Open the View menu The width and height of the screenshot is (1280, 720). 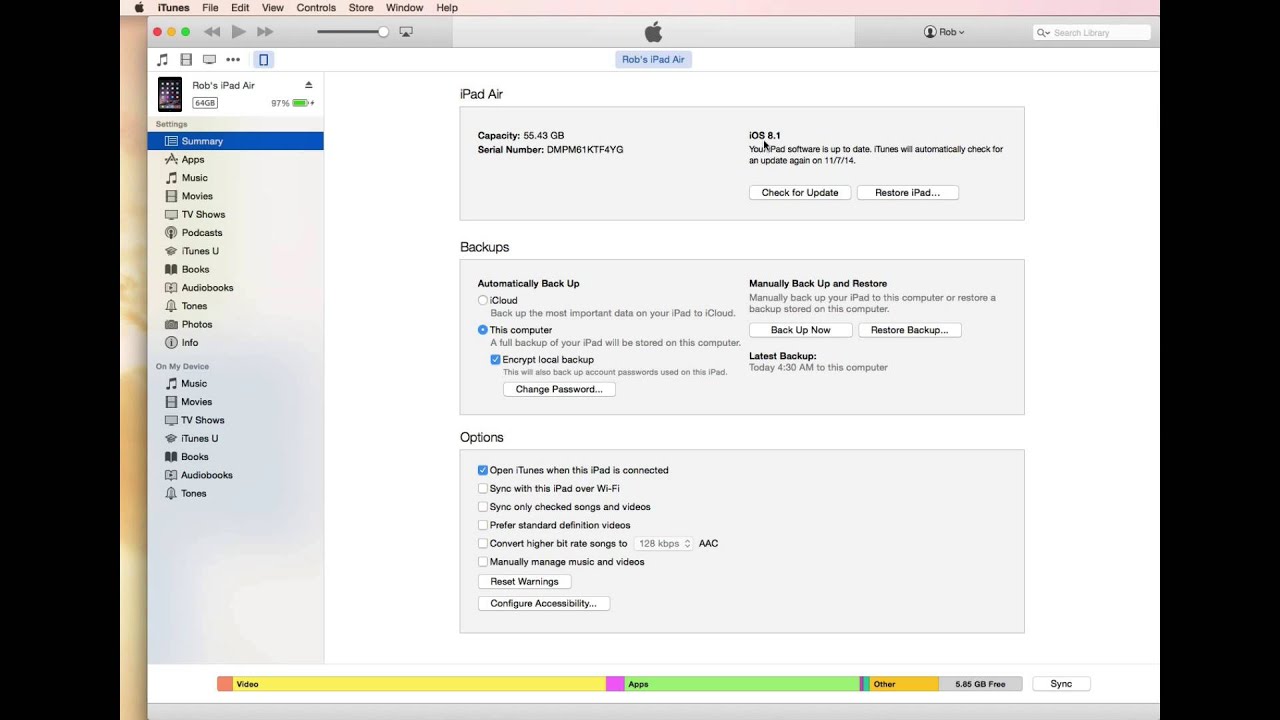(x=272, y=8)
